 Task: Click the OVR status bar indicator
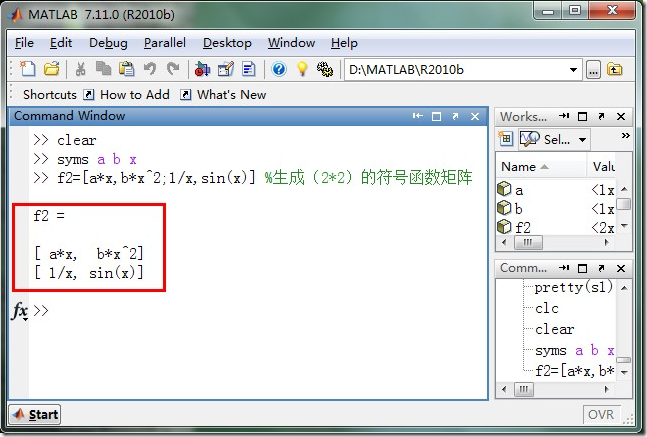coord(601,414)
